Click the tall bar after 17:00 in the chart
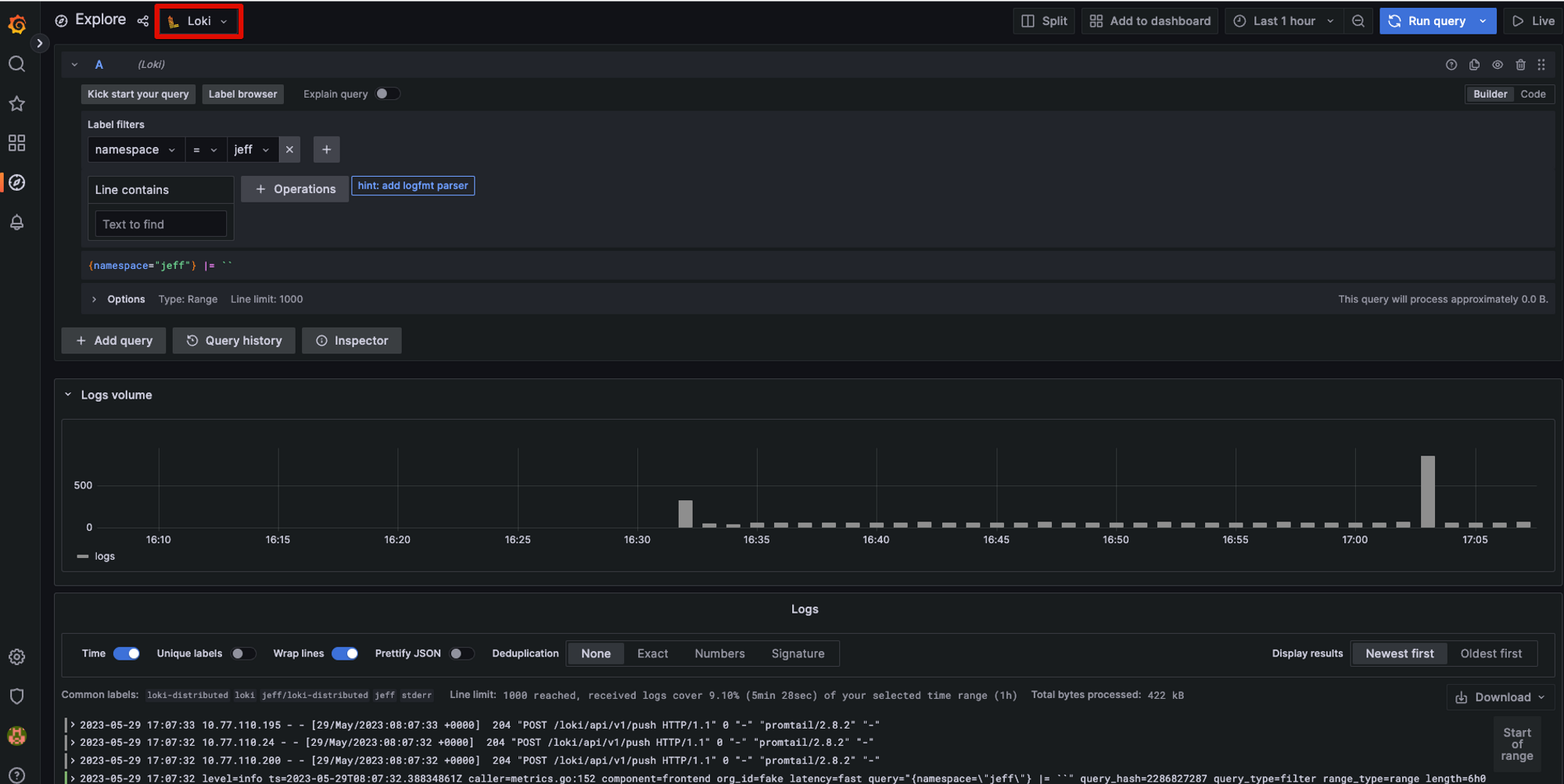The width and height of the screenshot is (1564, 784). click(x=1428, y=492)
